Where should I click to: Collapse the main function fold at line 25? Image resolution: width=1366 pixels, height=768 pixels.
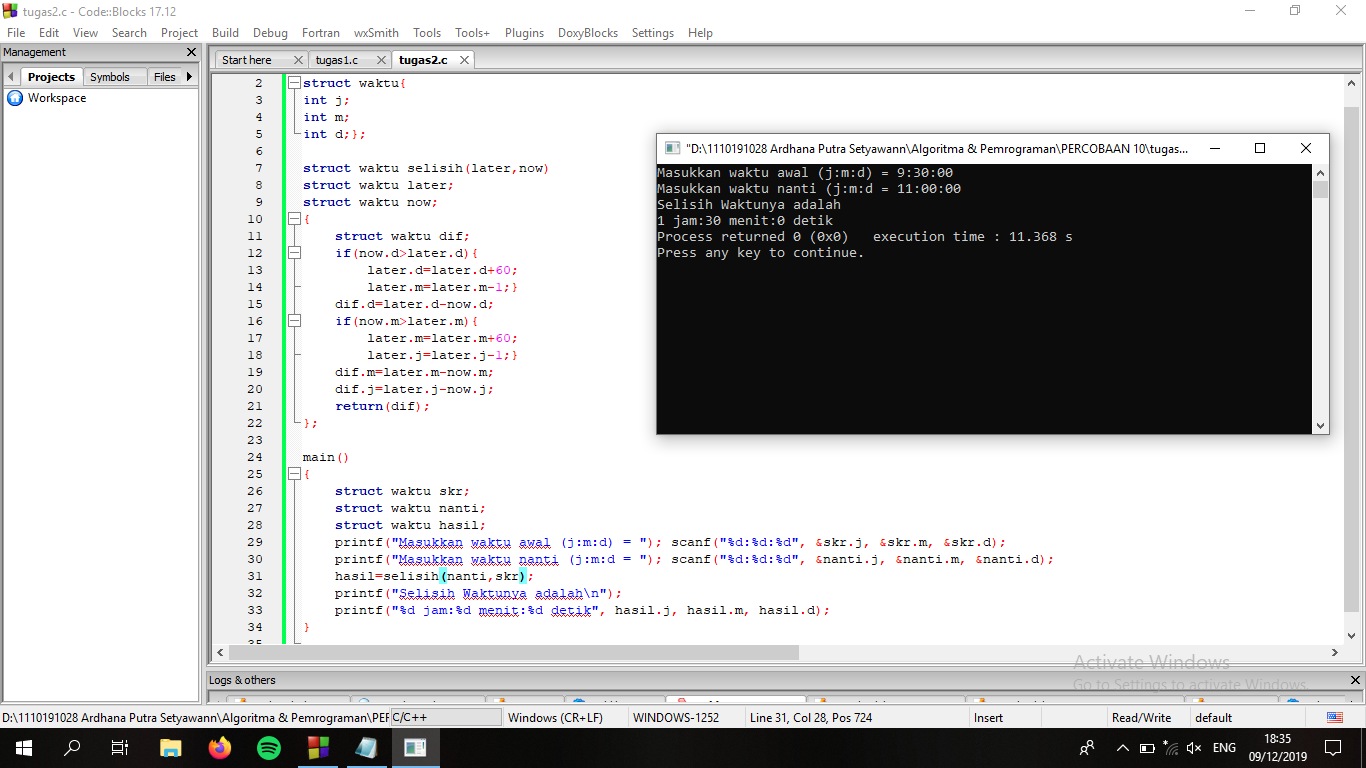[x=294, y=474]
